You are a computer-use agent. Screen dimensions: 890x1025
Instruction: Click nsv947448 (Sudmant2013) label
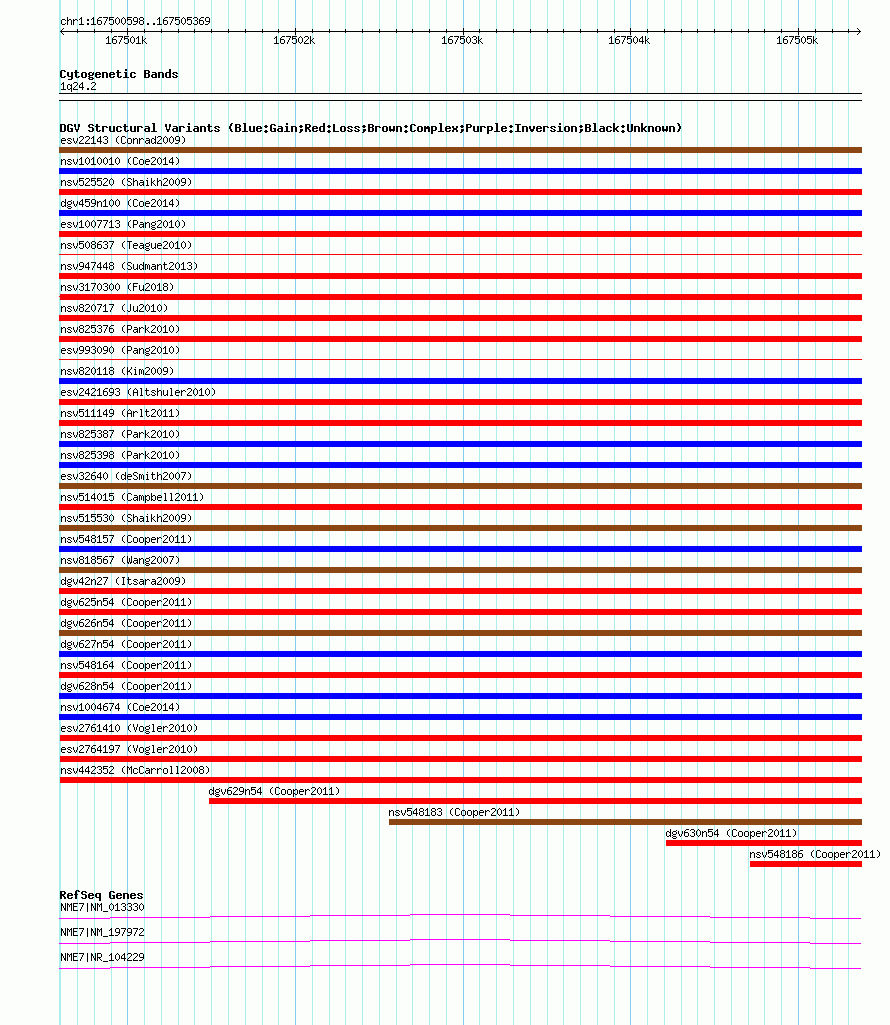click(129, 265)
